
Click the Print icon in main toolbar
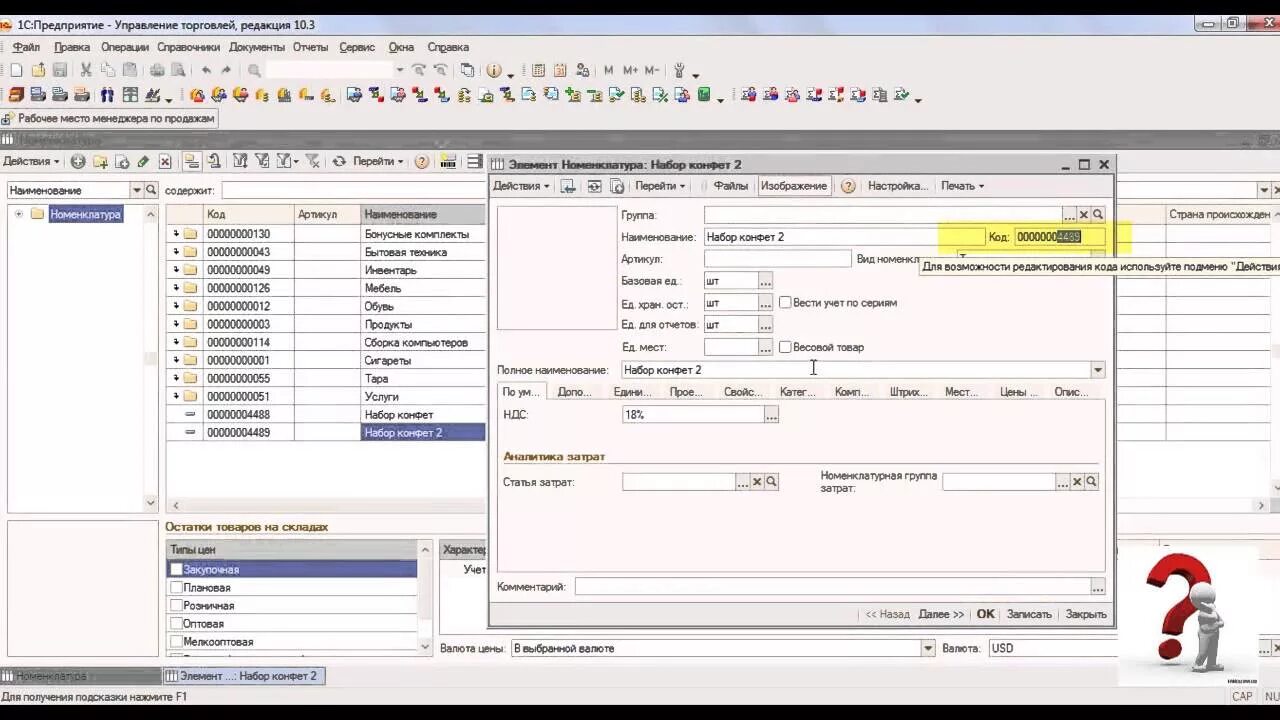pos(157,70)
